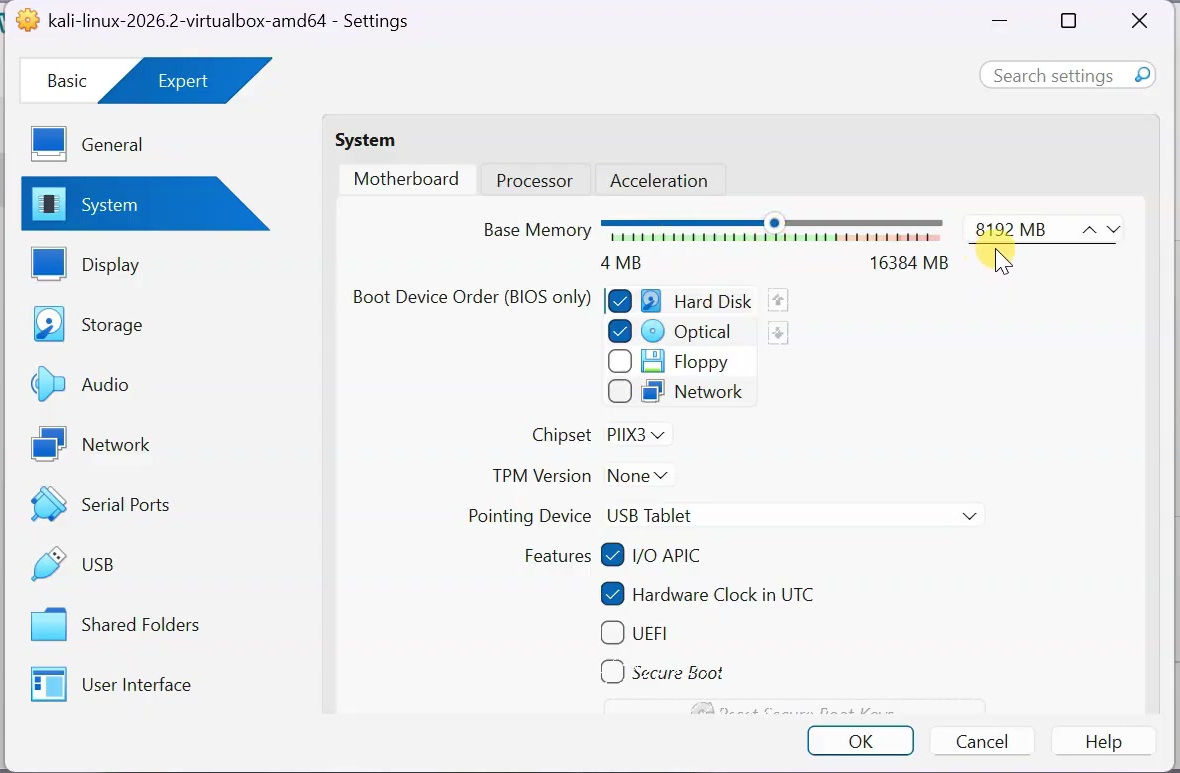
Task: Open the Display settings label
Action: [110, 265]
